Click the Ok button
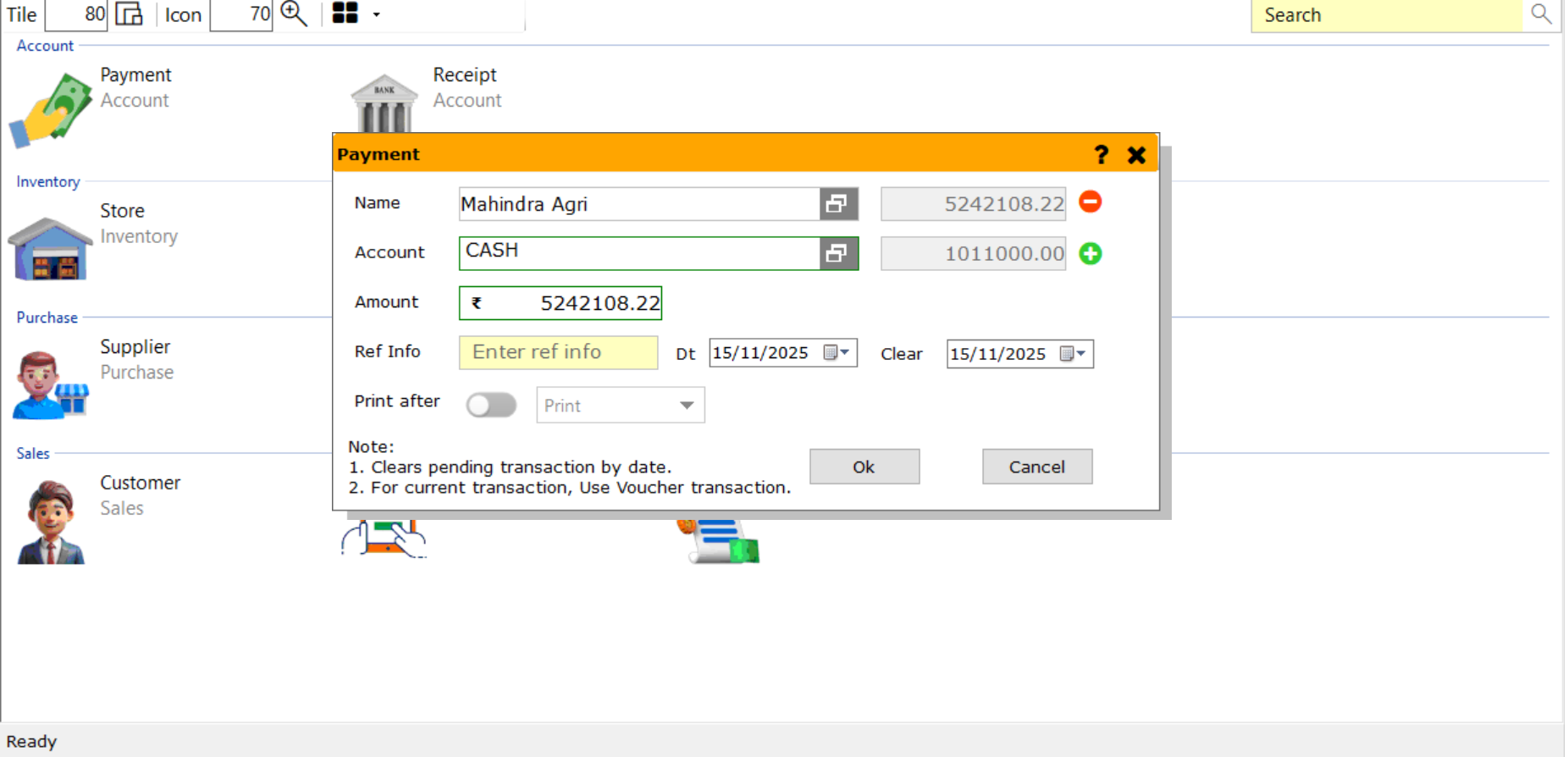The image size is (1568, 757). tap(864, 467)
